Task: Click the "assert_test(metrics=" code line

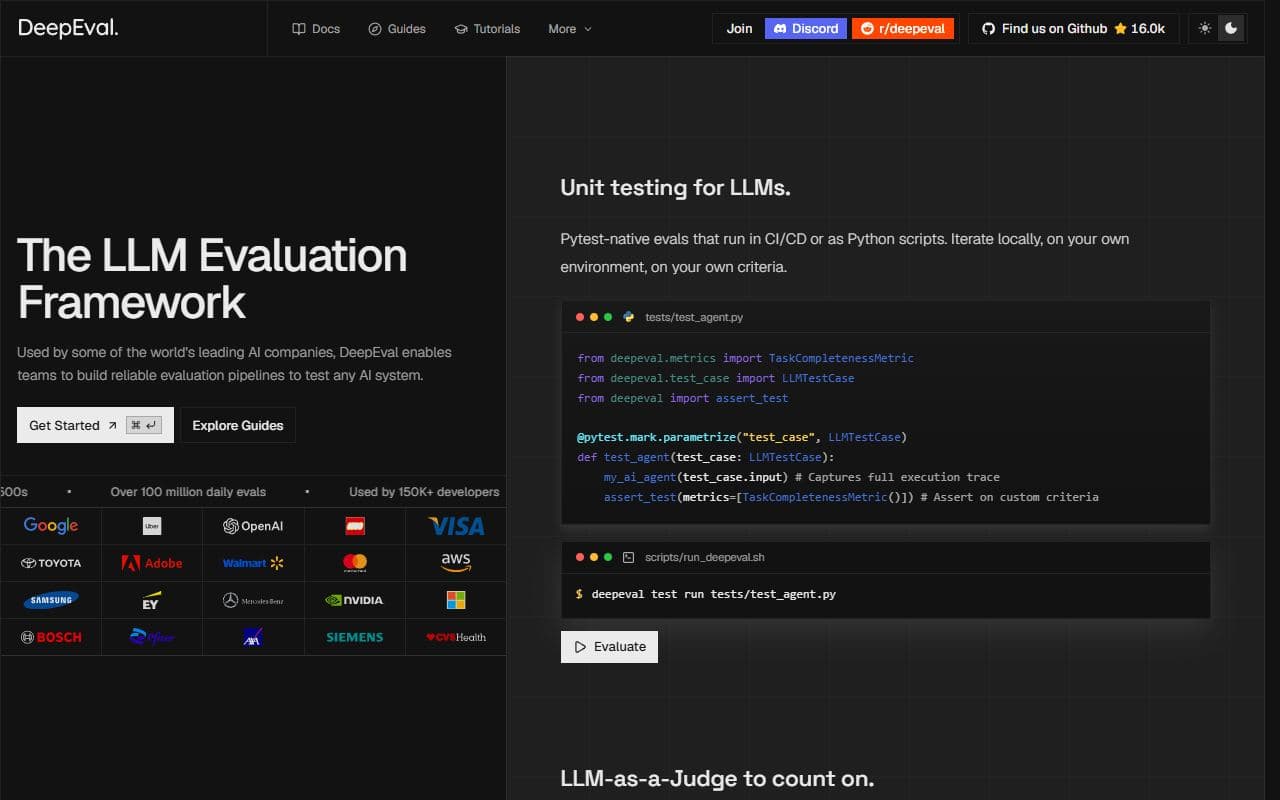Action: (851, 497)
